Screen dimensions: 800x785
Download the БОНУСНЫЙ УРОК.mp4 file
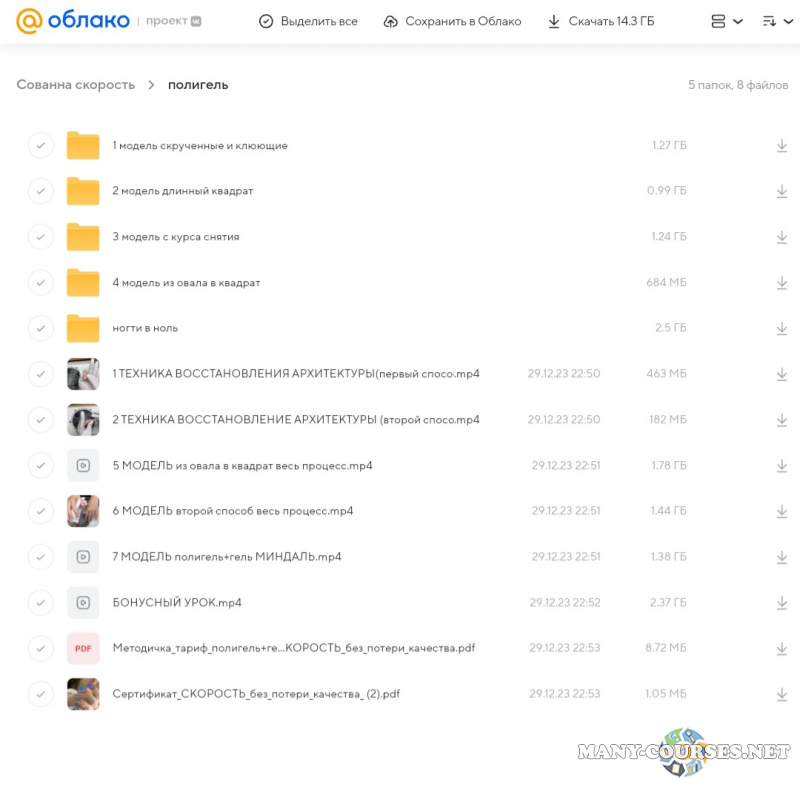click(x=781, y=603)
